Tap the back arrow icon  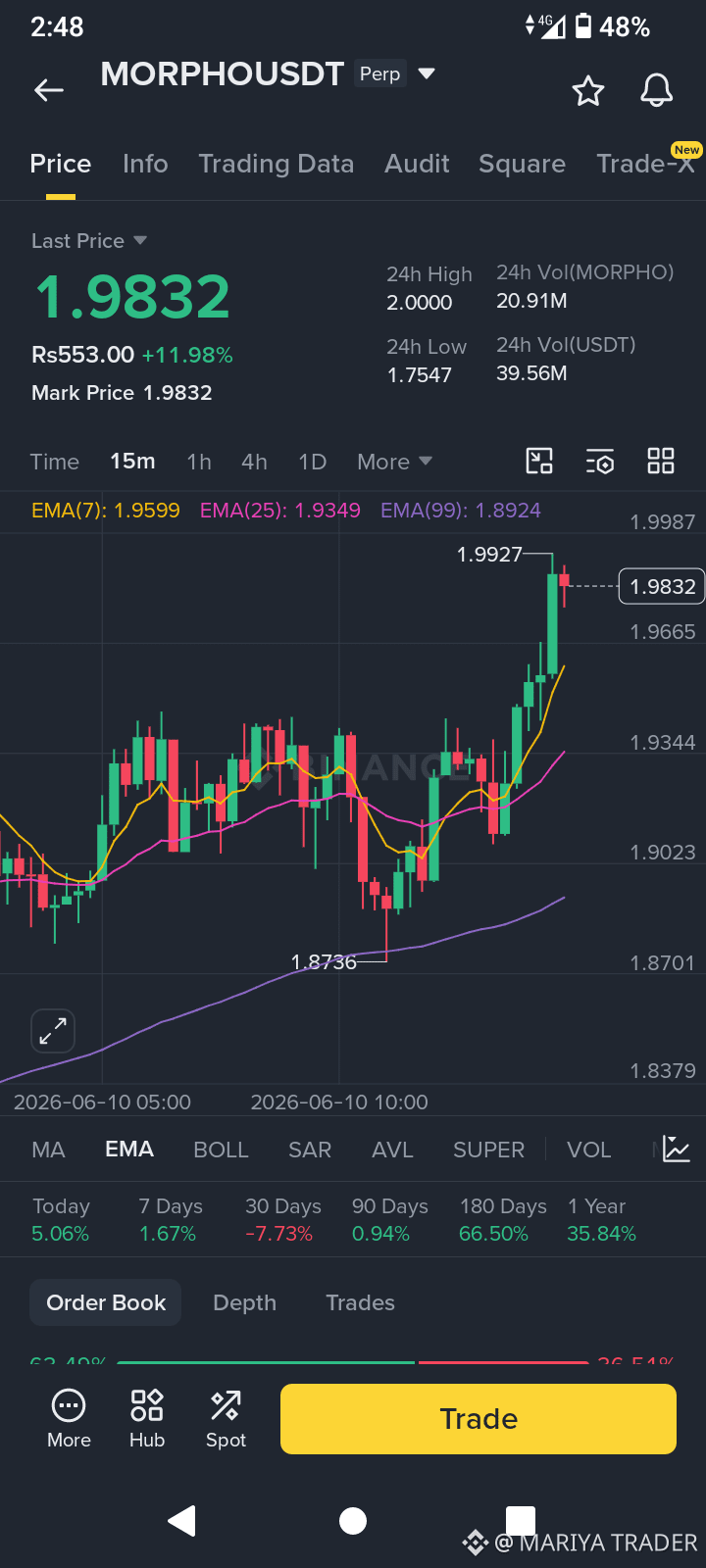coord(49,90)
